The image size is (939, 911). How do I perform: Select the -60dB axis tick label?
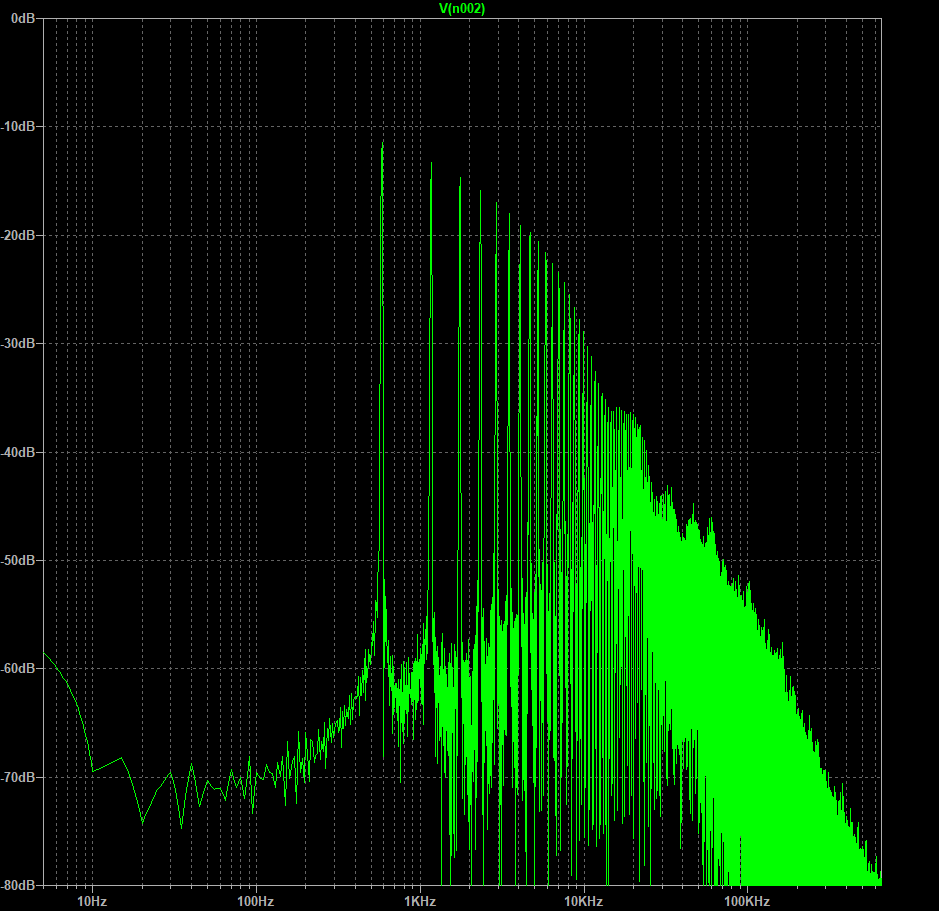tap(19, 668)
